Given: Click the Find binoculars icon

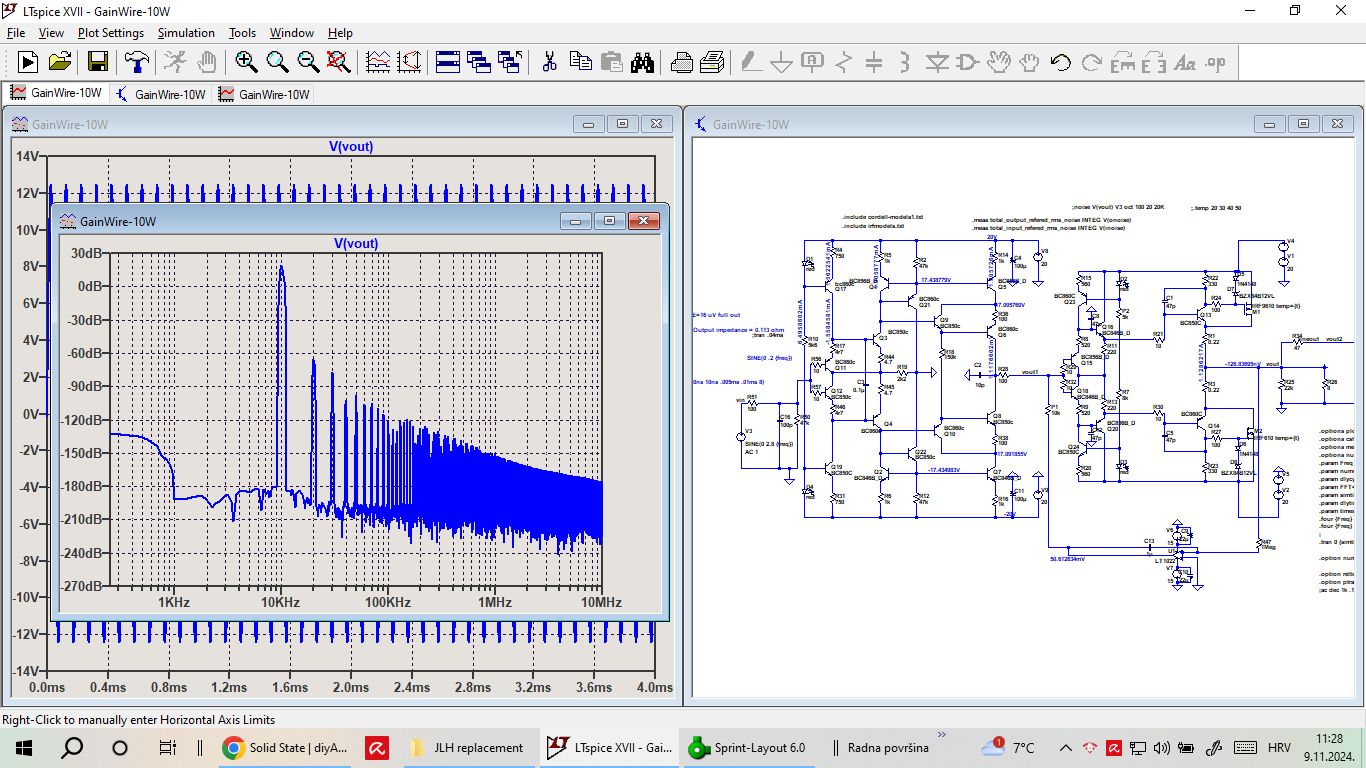Looking at the screenshot, I should coord(642,62).
